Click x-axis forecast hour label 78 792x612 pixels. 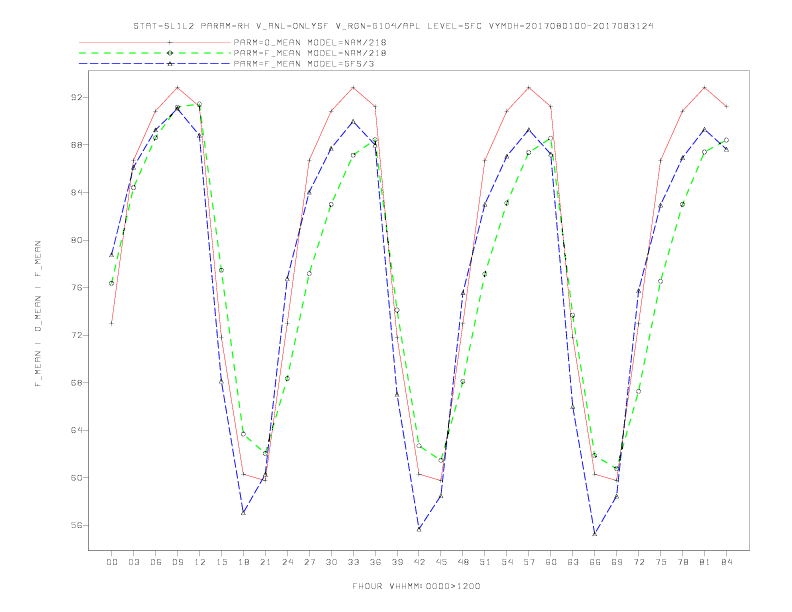tap(683, 562)
